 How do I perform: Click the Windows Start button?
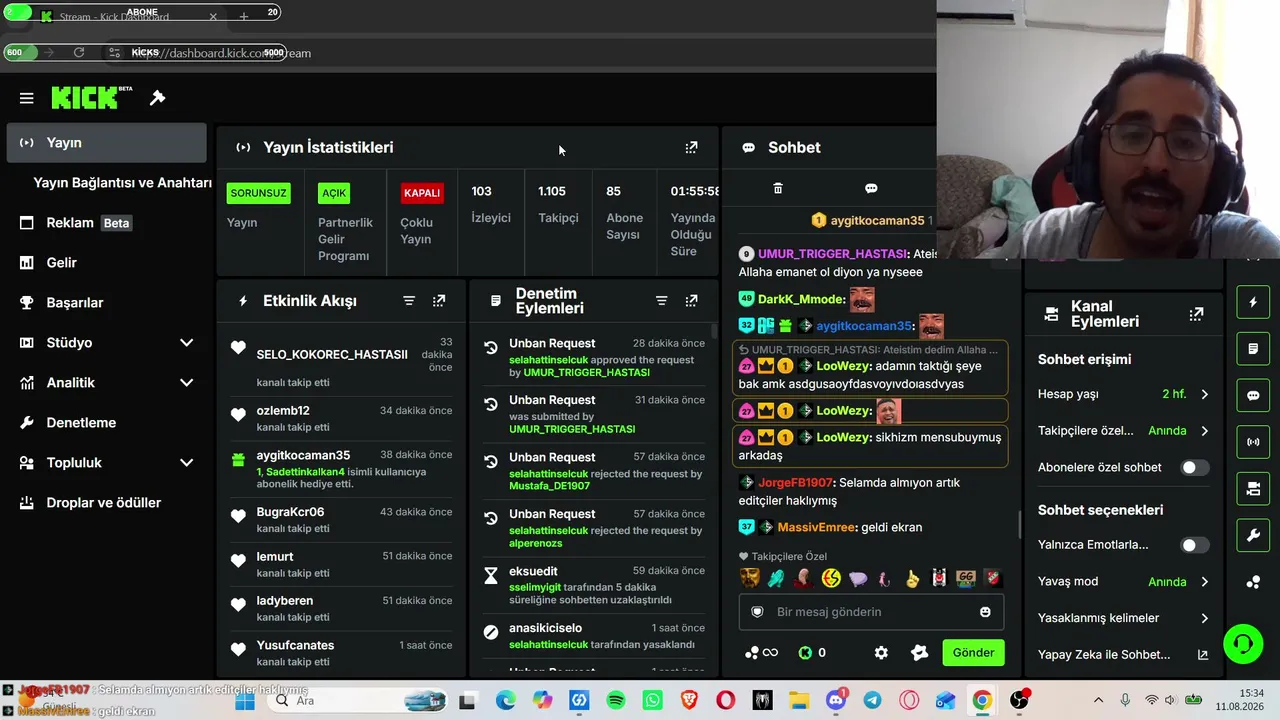[245, 701]
